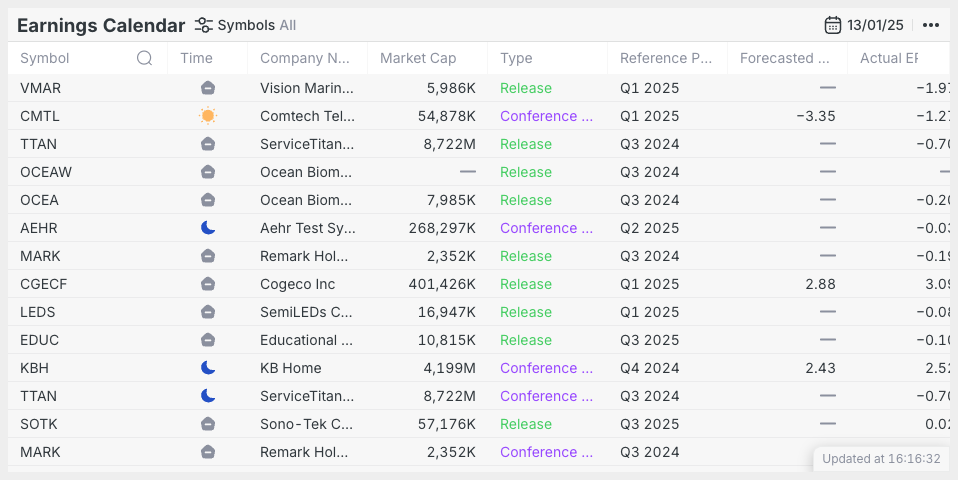The image size is (958, 480).
Task: Open the three-dot more options menu
Action: tap(931, 25)
